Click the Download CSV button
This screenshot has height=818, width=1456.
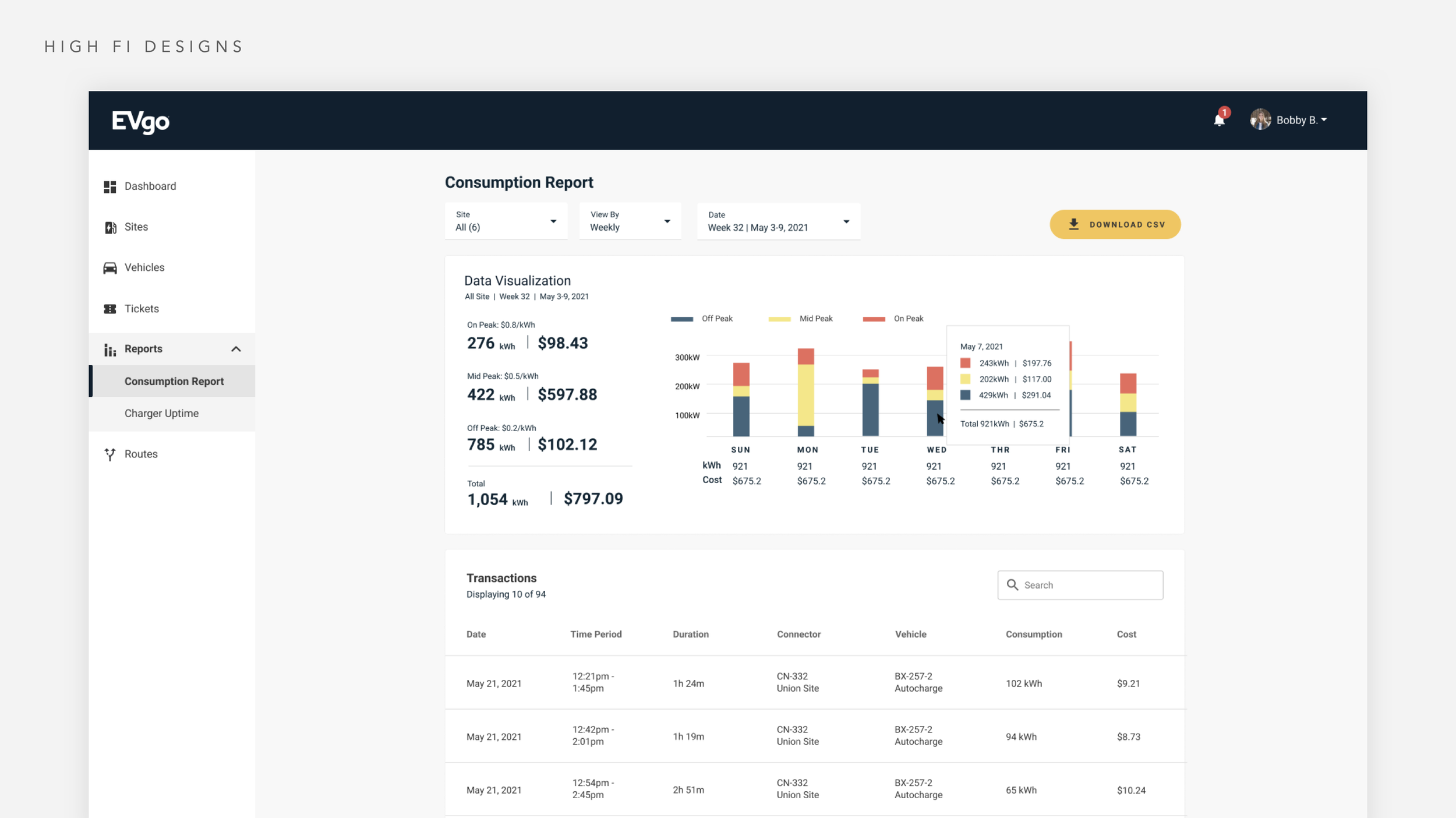1115,224
